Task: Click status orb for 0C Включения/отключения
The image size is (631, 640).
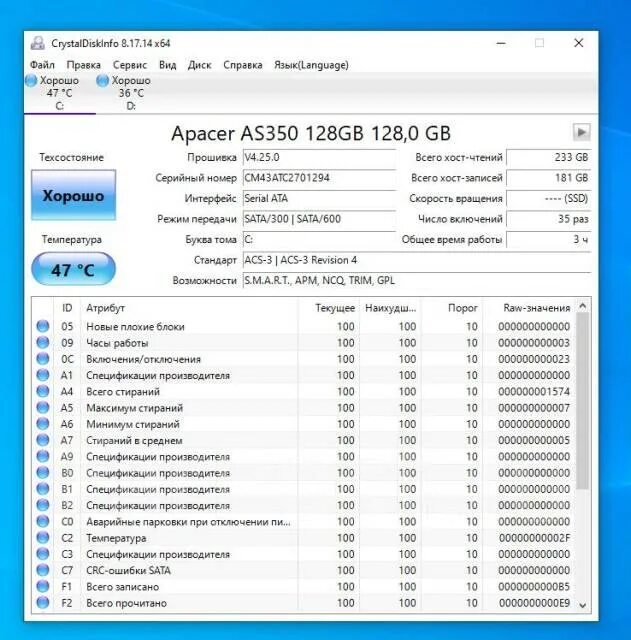Action: (x=43, y=359)
